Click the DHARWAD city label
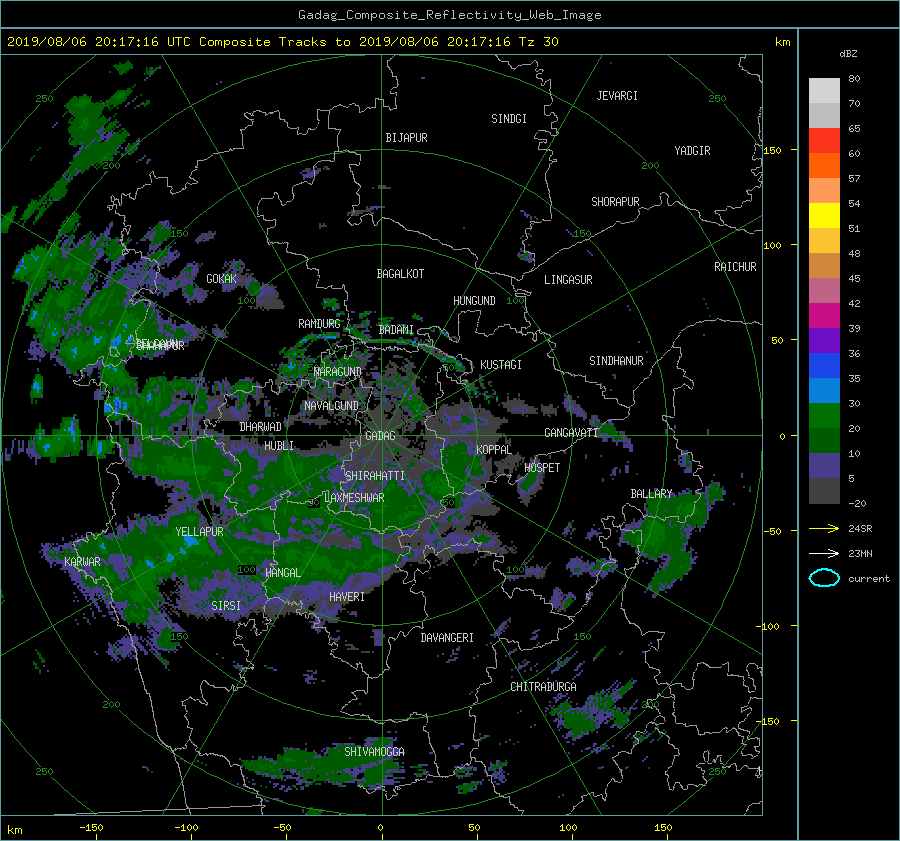The width and height of the screenshot is (900, 841). [261, 427]
